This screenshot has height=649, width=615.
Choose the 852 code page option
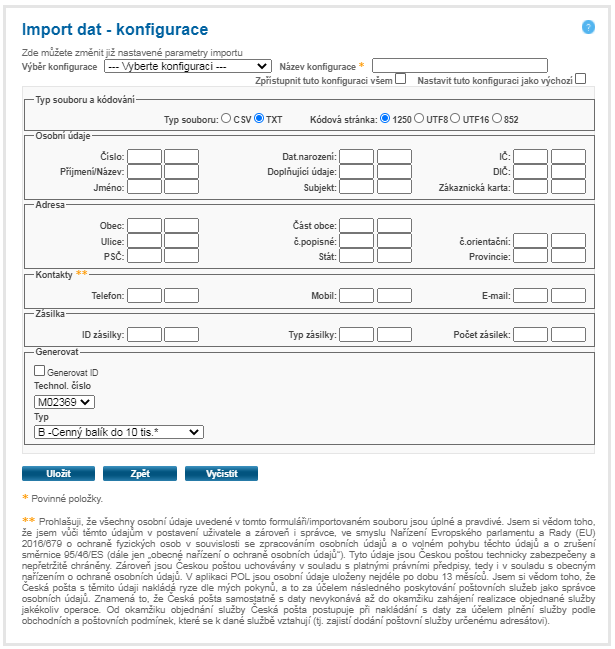click(x=498, y=118)
